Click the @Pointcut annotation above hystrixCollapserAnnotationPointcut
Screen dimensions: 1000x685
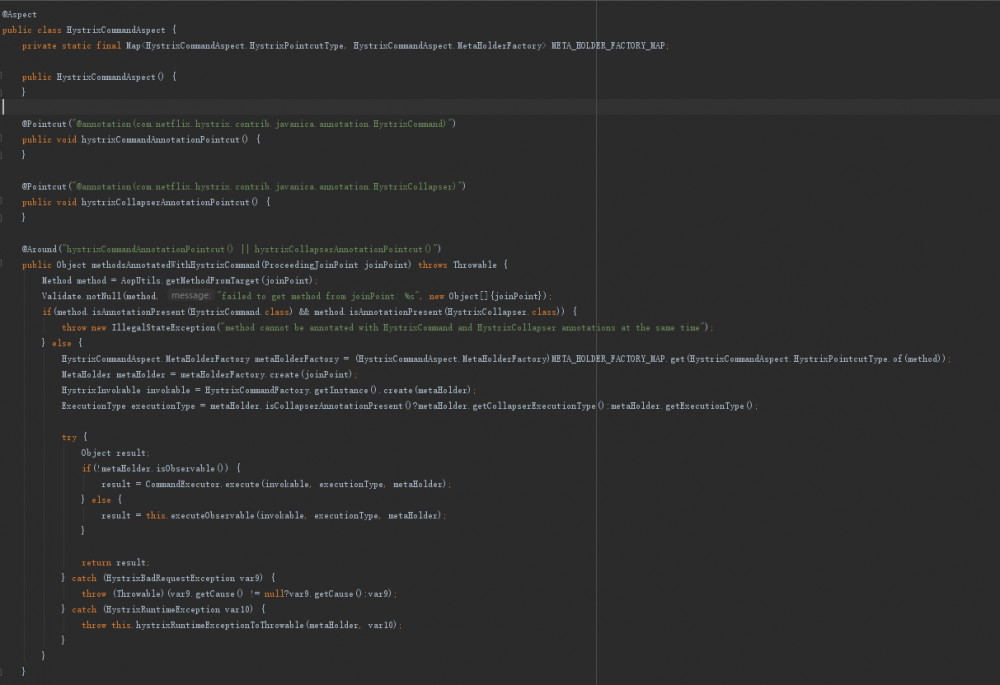44,187
